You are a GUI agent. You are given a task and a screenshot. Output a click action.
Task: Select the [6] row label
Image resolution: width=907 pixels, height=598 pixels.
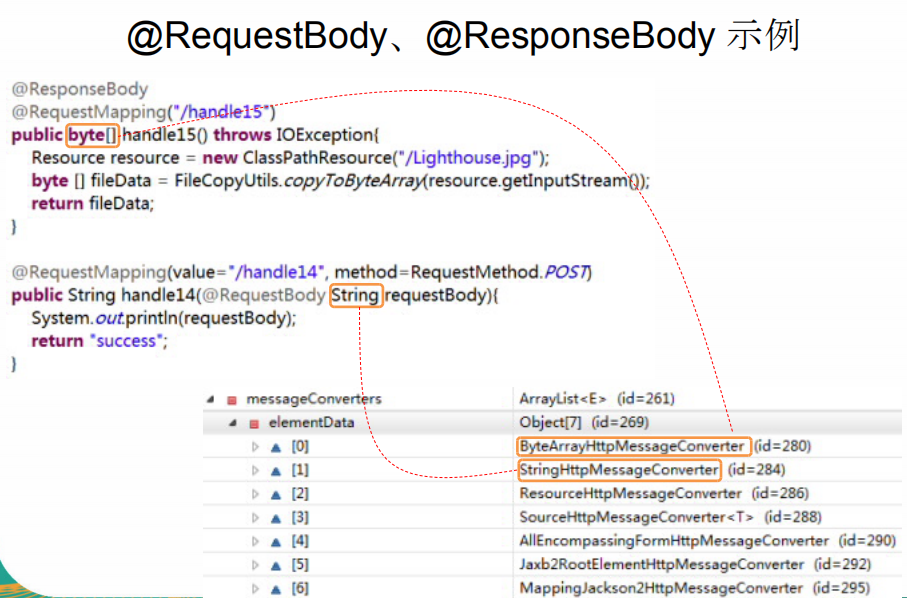pyautogui.click(x=300, y=589)
